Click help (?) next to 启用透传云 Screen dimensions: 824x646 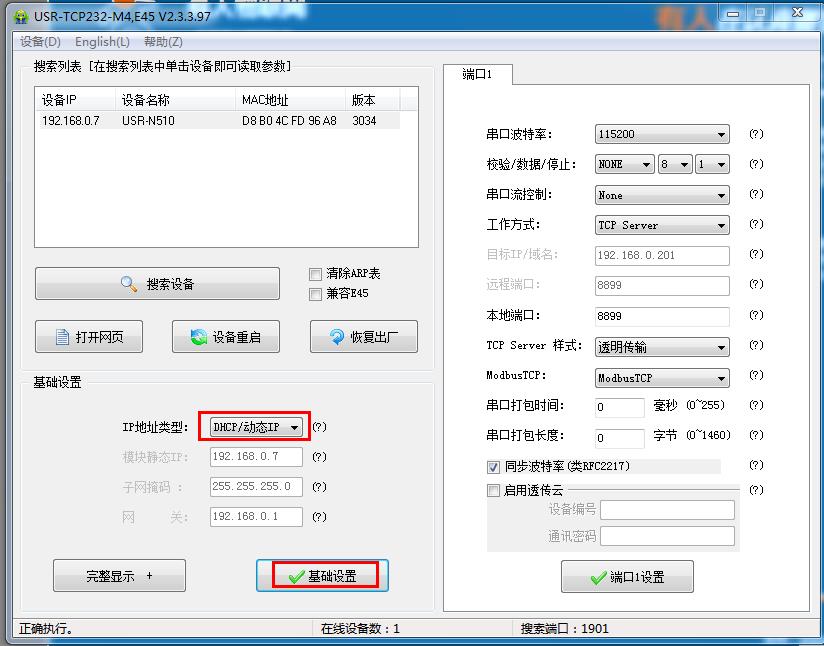tap(756, 490)
